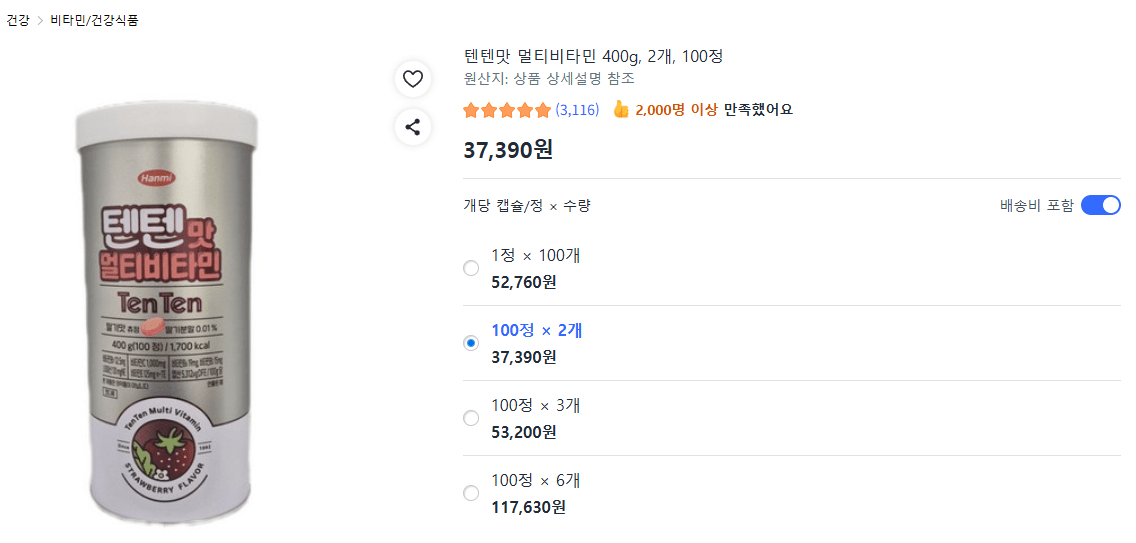Image resolution: width=1136 pixels, height=543 pixels.
Task: Click the heart wishlist icon
Action: [412, 79]
